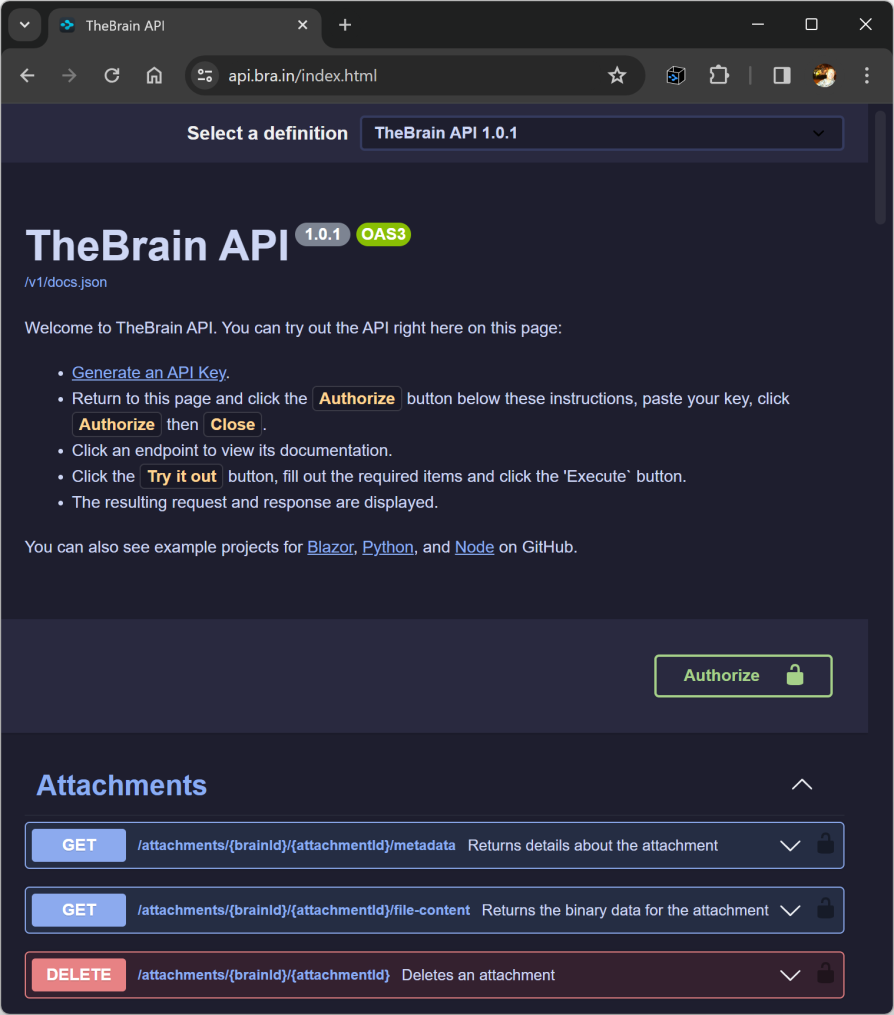This screenshot has height=1015, width=894.
Task: Open the Generate an API Key link
Action: pyautogui.click(x=149, y=373)
